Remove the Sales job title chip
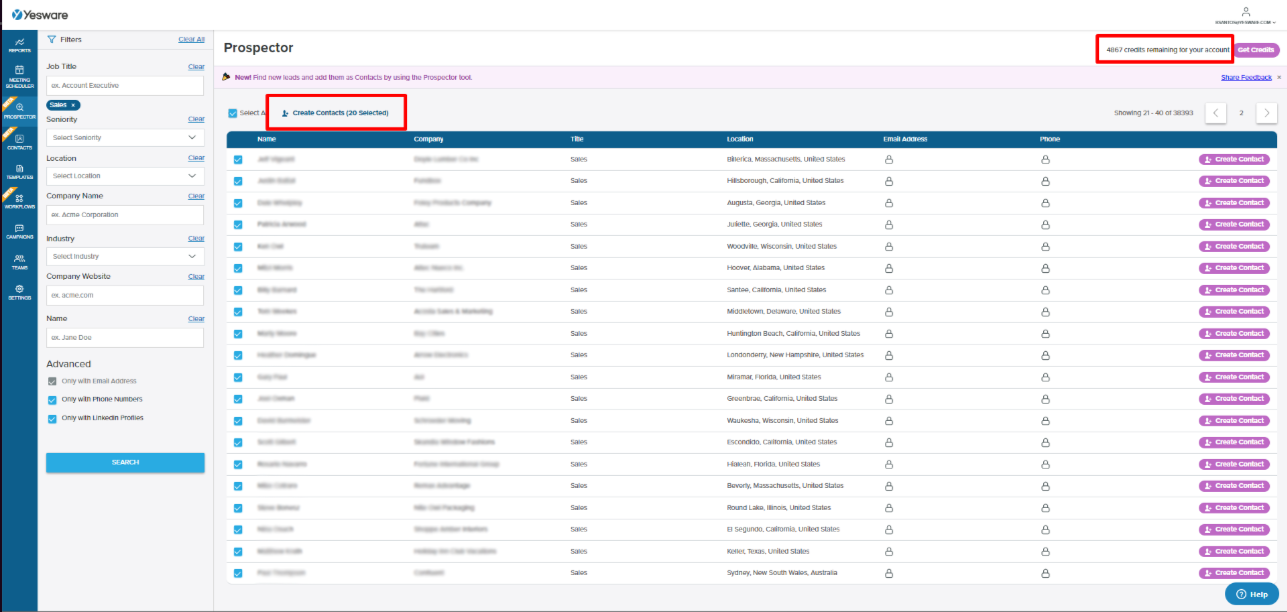Screen dimensions: 1287x612 [73, 104]
